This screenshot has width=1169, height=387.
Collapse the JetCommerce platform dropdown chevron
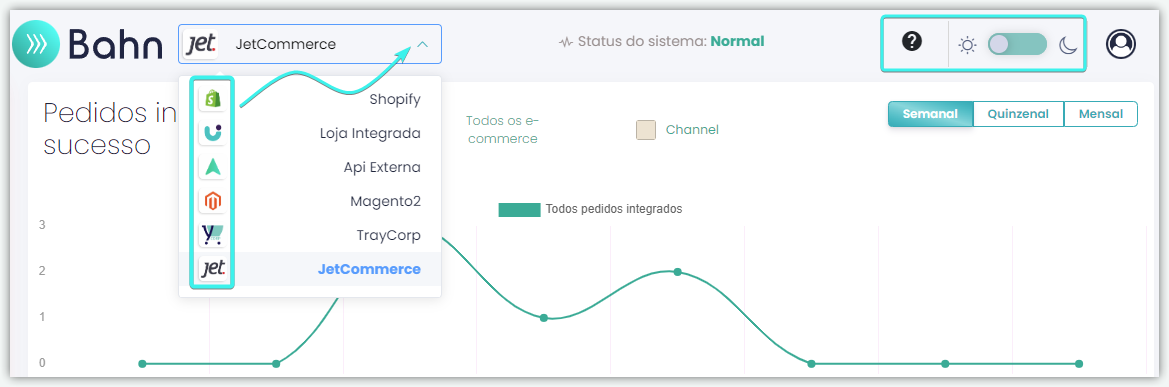point(423,45)
